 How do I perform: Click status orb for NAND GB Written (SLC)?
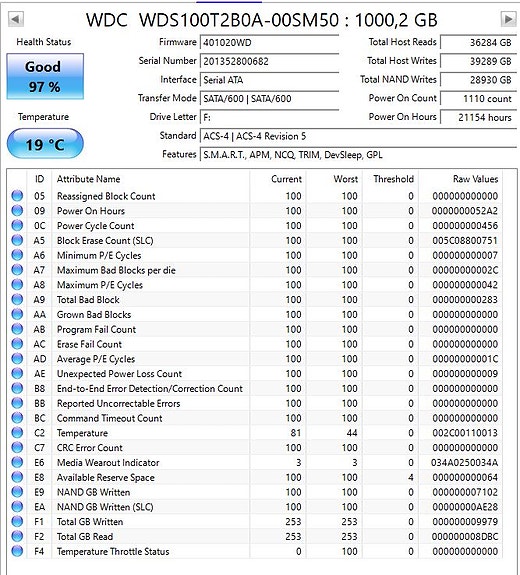17,507
